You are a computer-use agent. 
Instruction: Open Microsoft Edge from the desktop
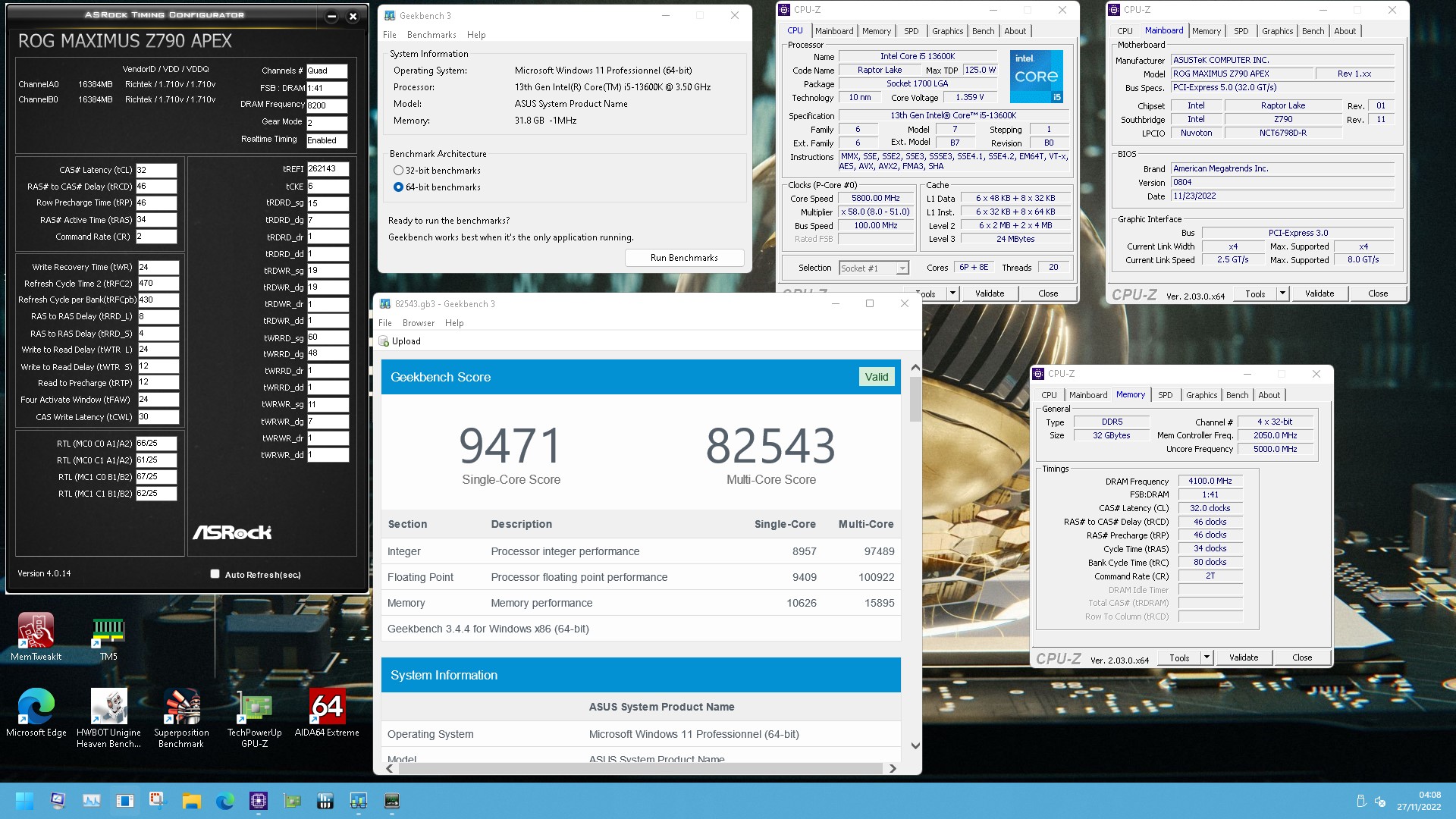(x=36, y=712)
